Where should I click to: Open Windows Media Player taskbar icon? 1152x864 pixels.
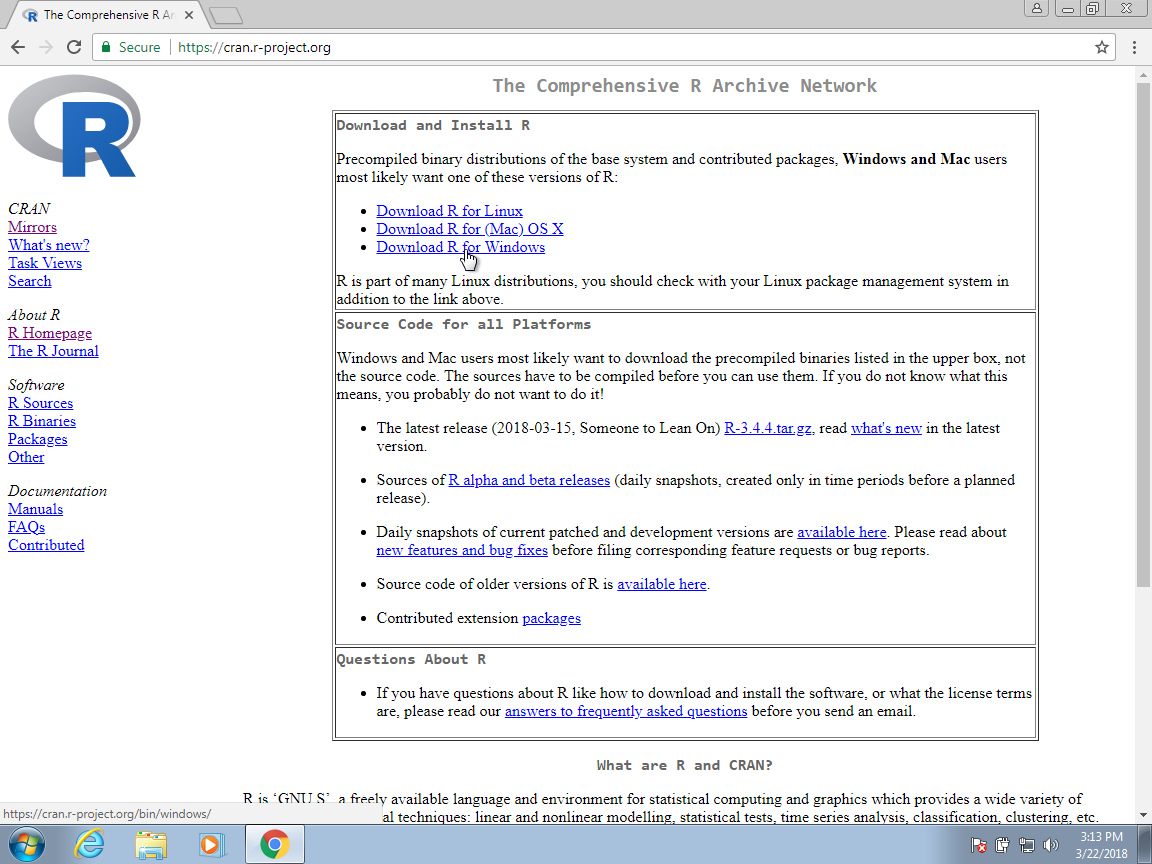212,845
